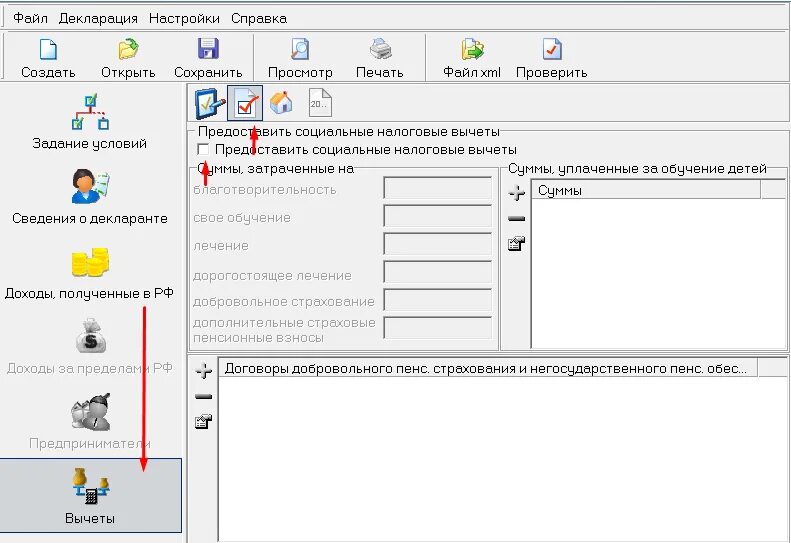Edit selected children's education sum entry
791x543 pixels.
pos(516,244)
